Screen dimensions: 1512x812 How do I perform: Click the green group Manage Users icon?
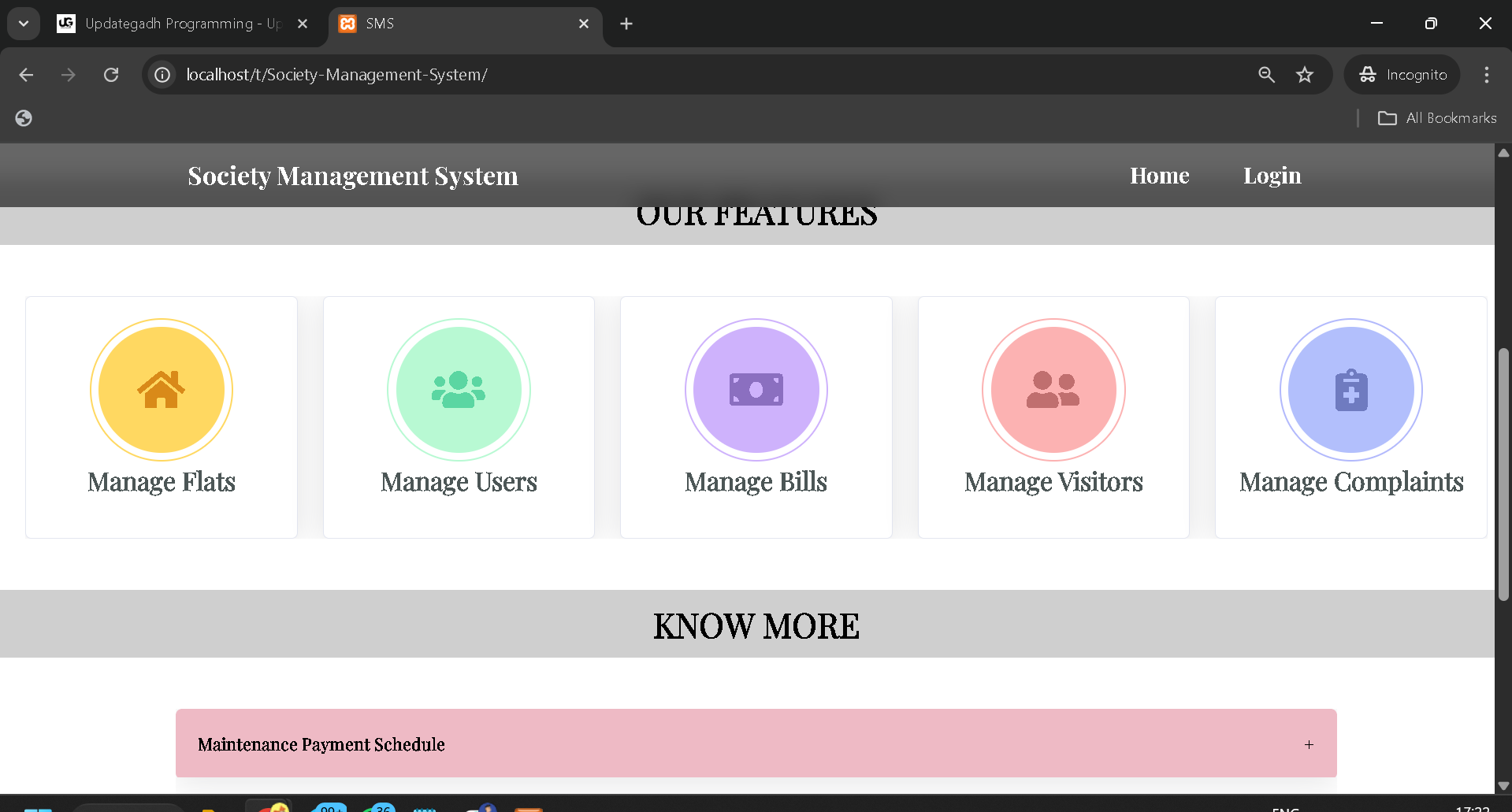click(x=459, y=390)
